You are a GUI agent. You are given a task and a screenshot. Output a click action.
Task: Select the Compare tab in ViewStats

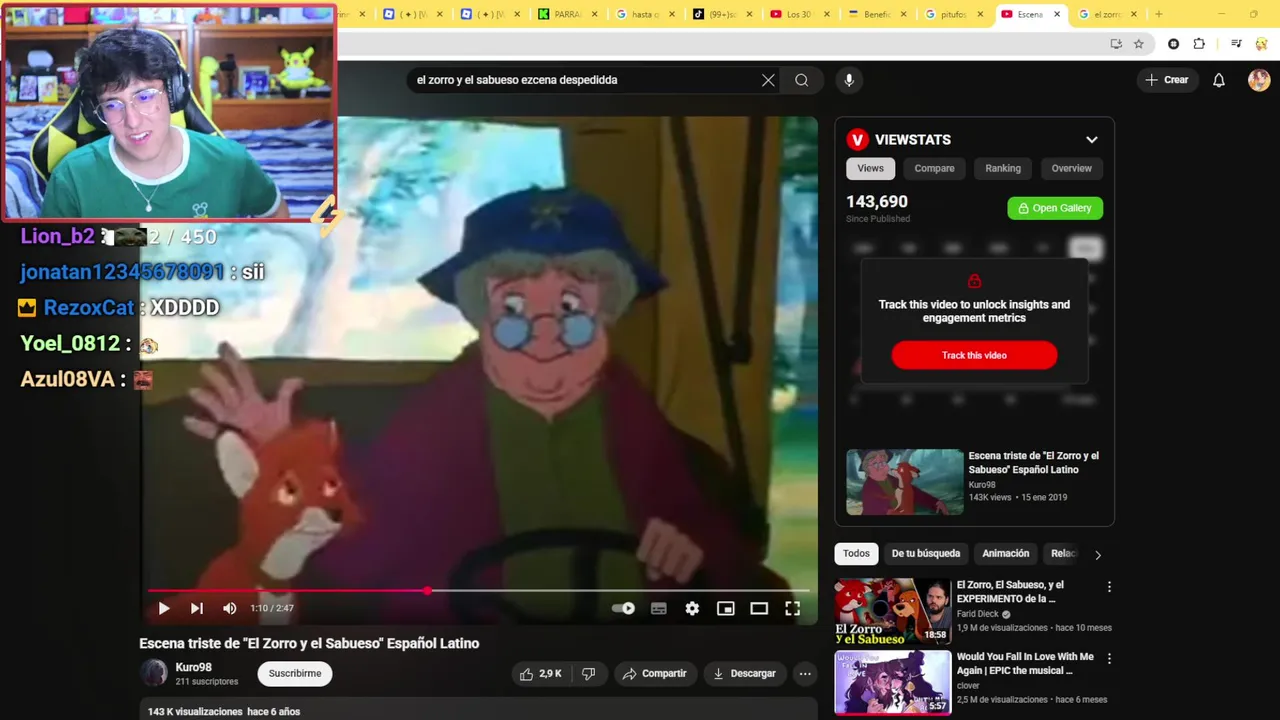[x=934, y=168]
